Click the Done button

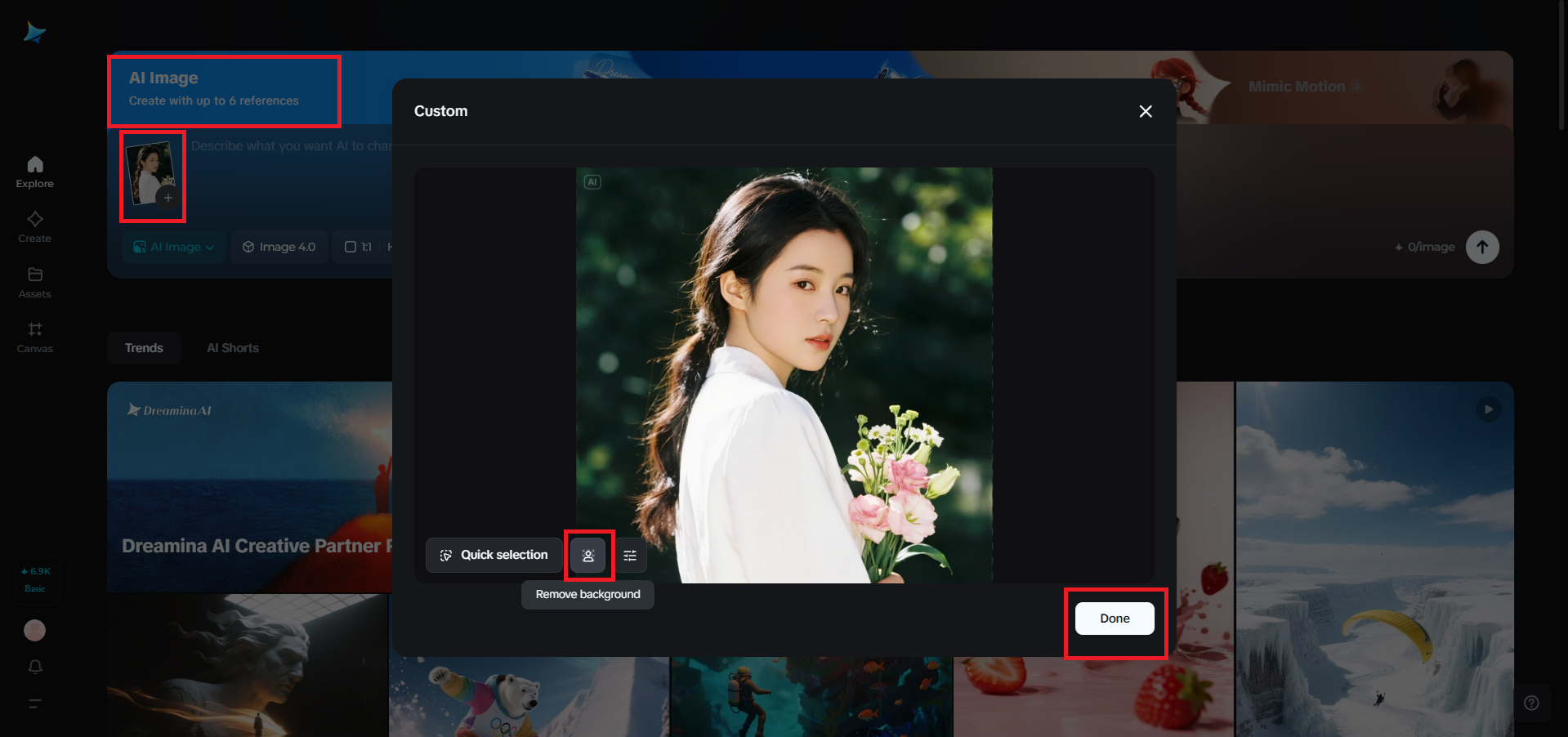point(1115,619)
